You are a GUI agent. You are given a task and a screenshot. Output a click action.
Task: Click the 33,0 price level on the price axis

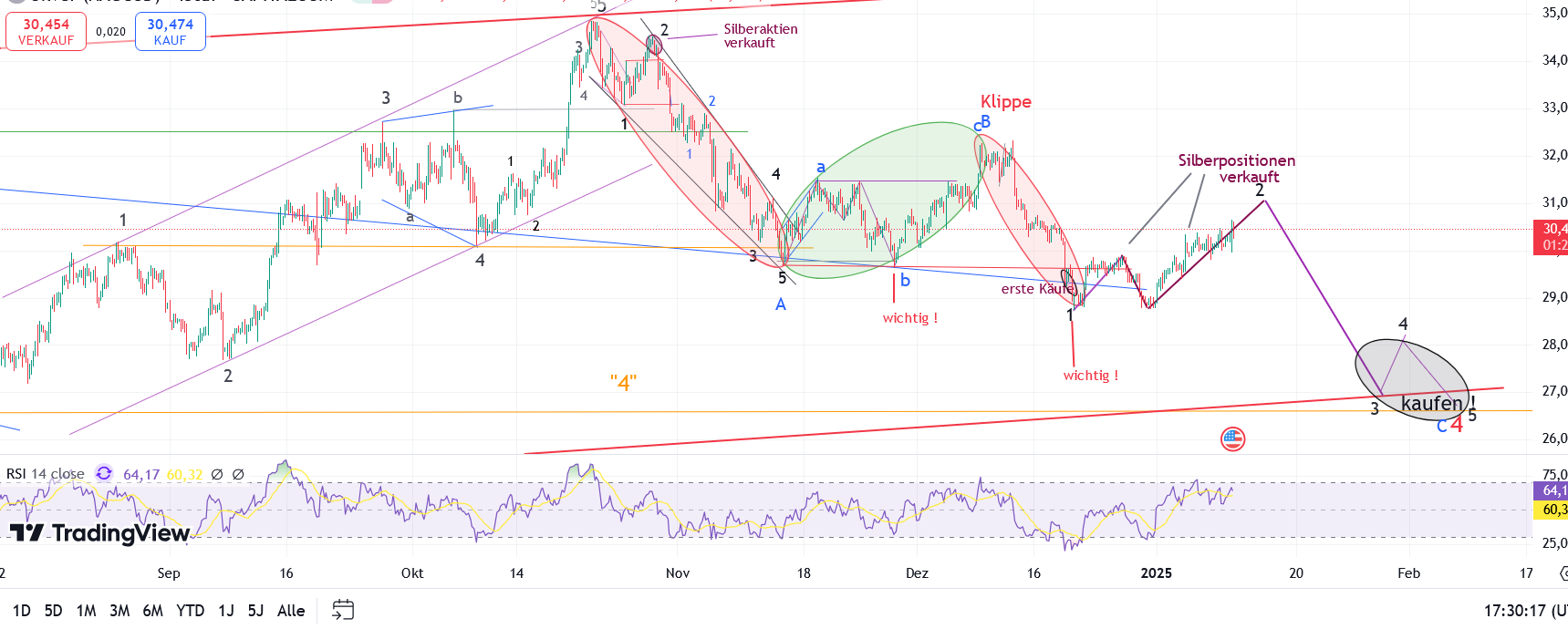tap(1553, 108)
